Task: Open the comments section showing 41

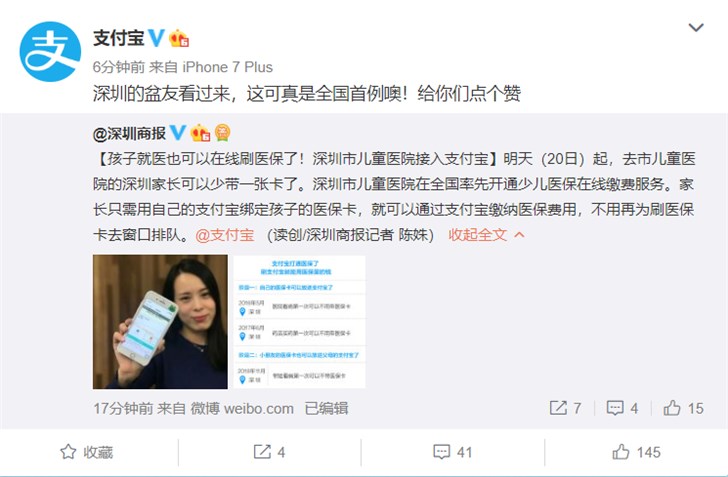Action: click(x=453, y=452)
